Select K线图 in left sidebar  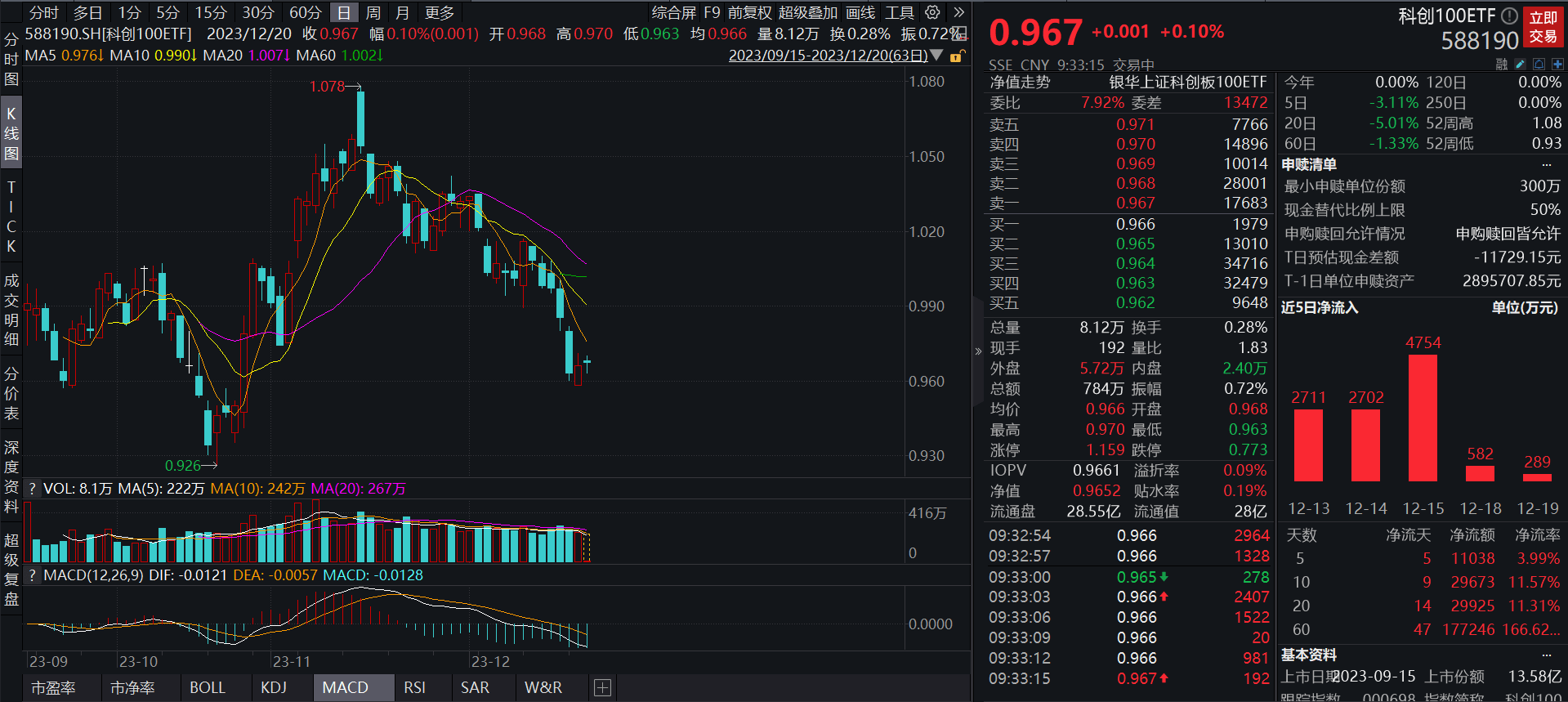11,133
